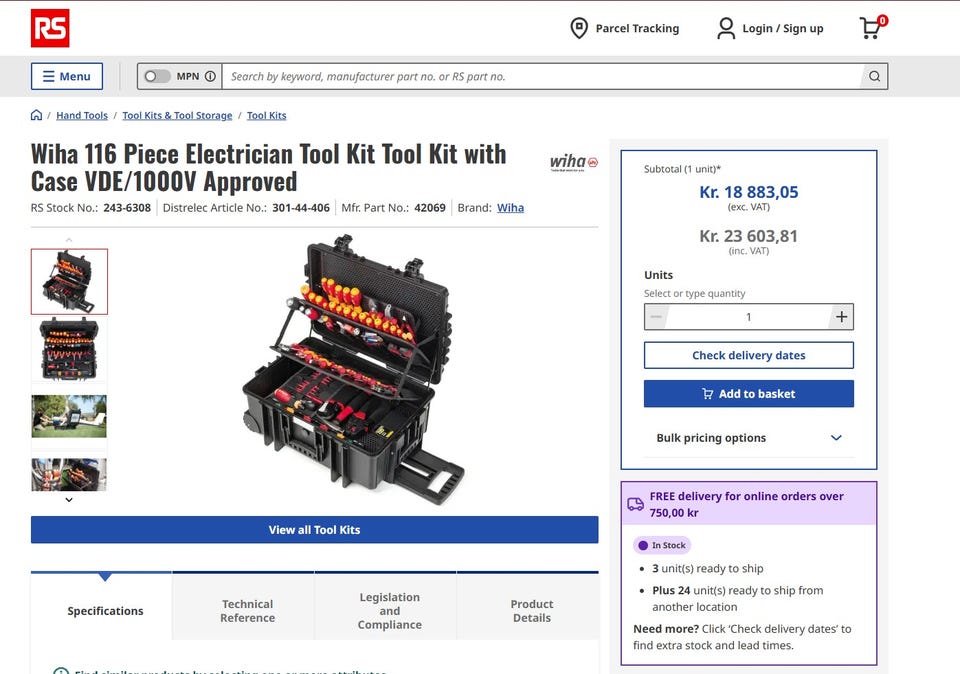This screenshot has width=960, height=674.
Task: Click the Wiha brand logo
Action: 574,162
